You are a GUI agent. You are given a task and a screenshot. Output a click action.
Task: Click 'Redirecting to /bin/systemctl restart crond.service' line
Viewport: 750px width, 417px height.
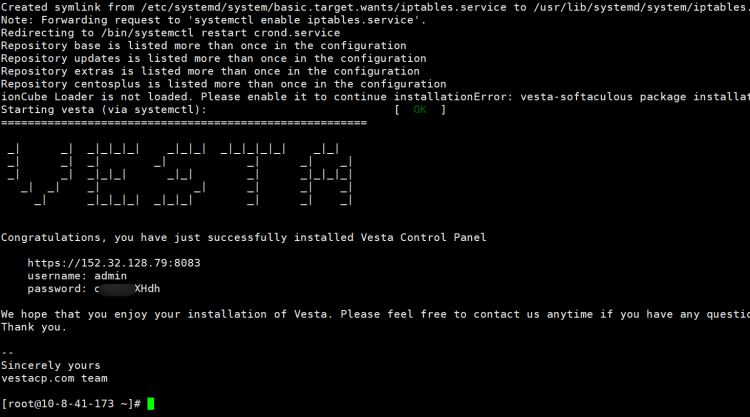click(x=170, y=33)
